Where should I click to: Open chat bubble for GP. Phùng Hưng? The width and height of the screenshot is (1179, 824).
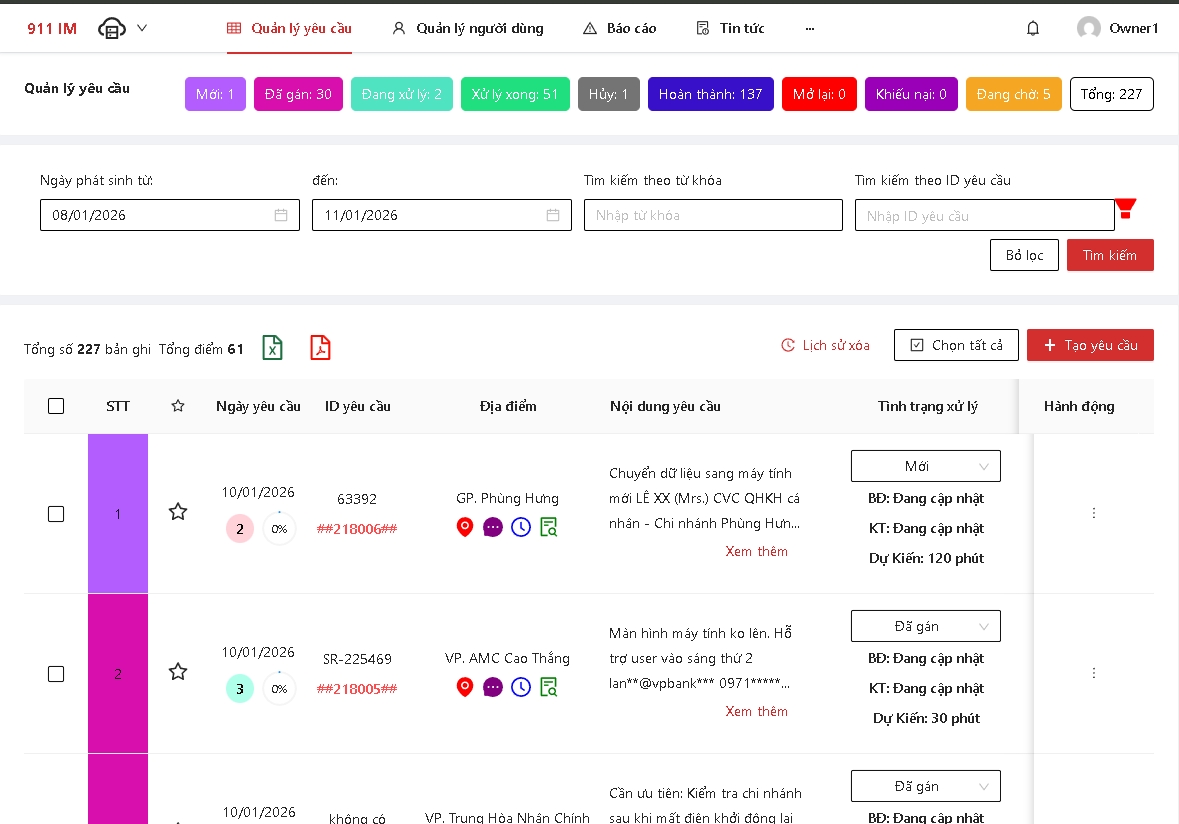[x=493, y=527]
